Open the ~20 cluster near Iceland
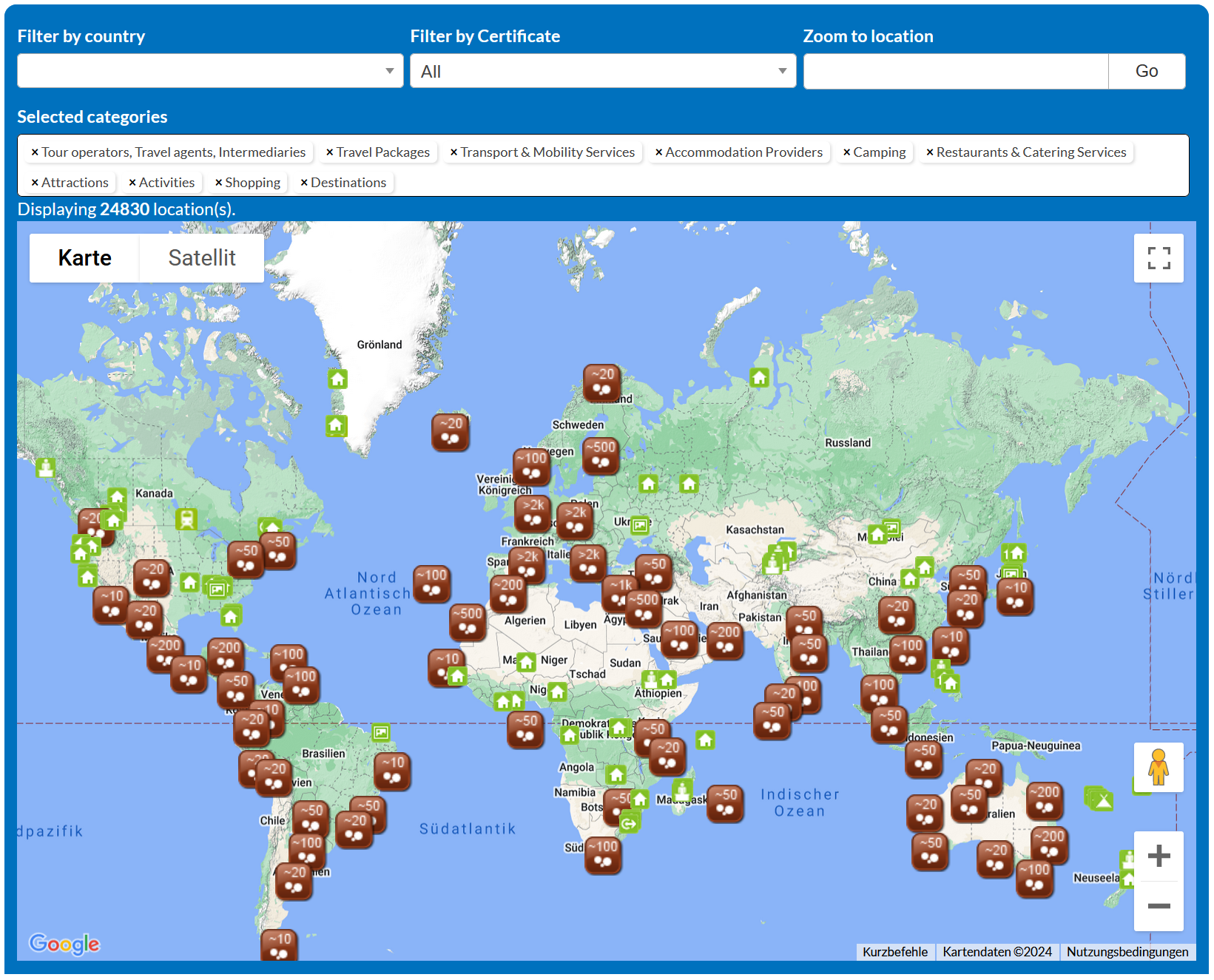 click(x=451, y=431)
